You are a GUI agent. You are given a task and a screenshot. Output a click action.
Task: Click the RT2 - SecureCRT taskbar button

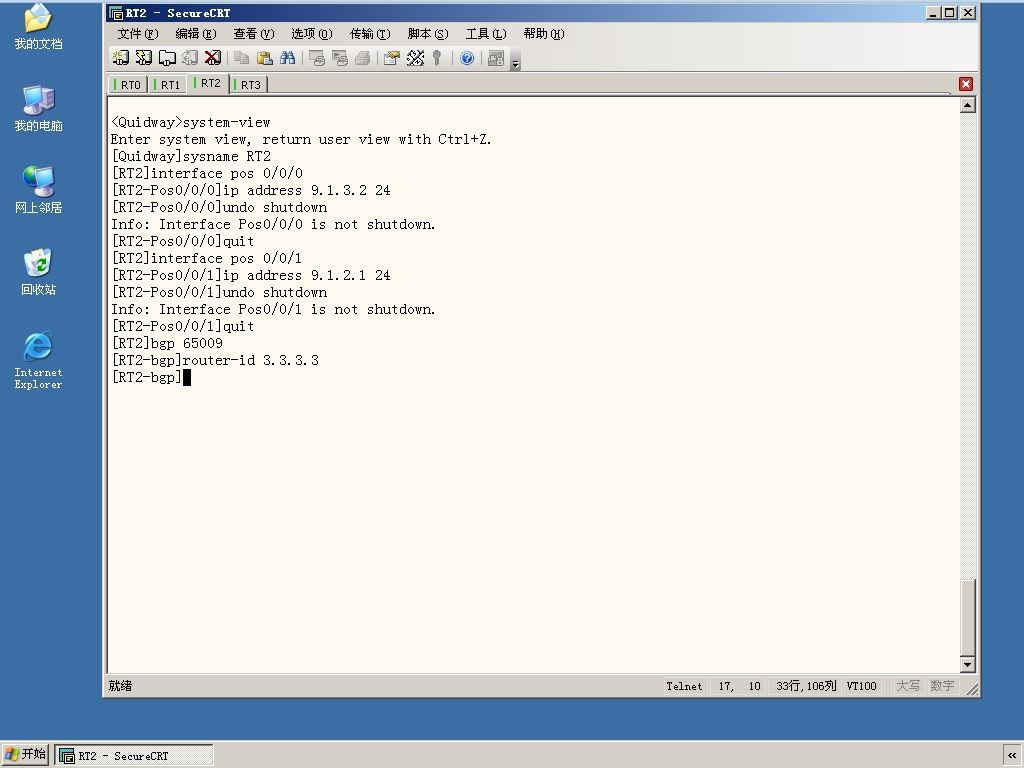tap(135, 756)
